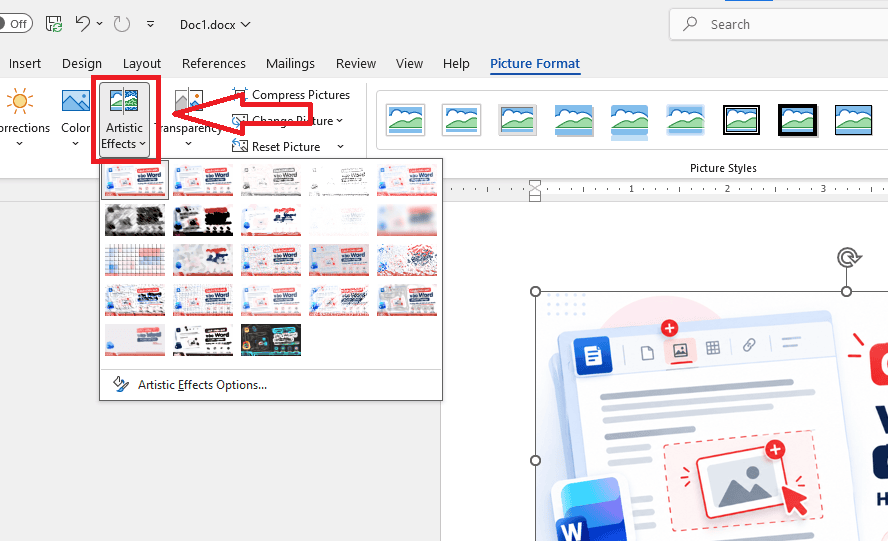Collapse the Artistic Effects gallery button

click(x=124, y=118)
